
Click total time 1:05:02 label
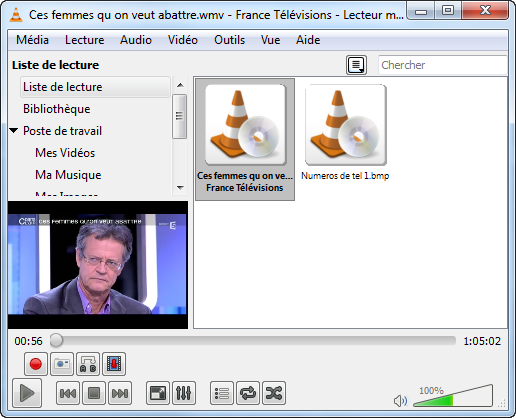pos(482,341)
